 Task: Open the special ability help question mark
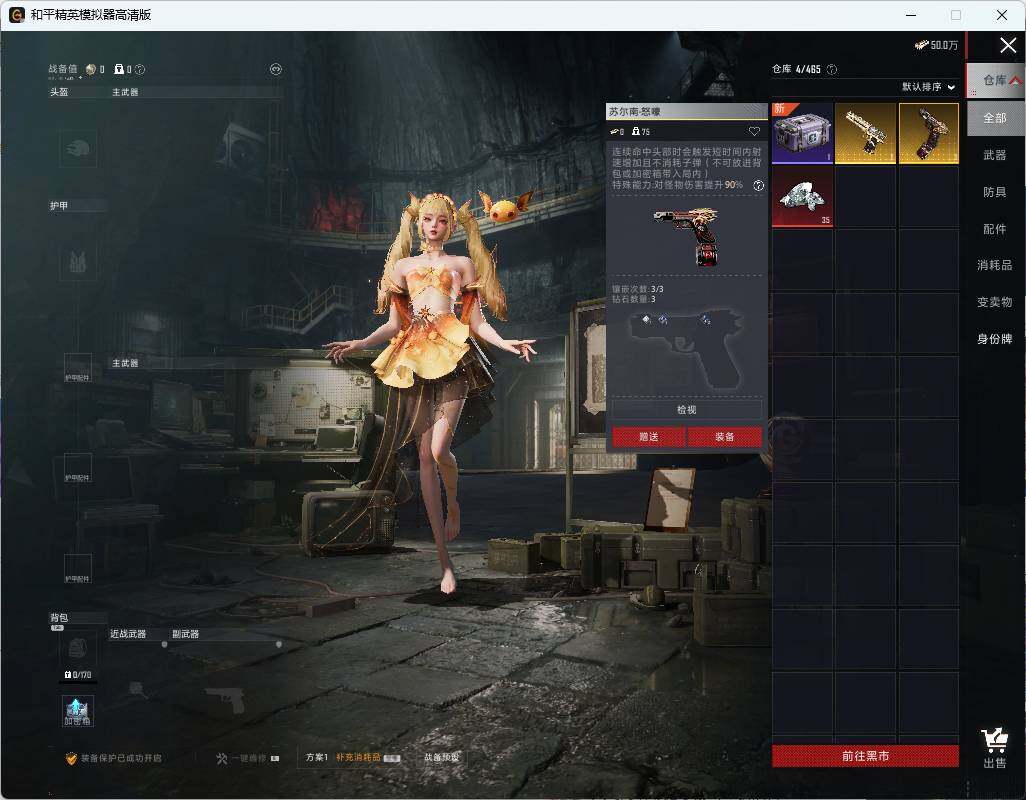pyautogui.click(x=758, y=185)
